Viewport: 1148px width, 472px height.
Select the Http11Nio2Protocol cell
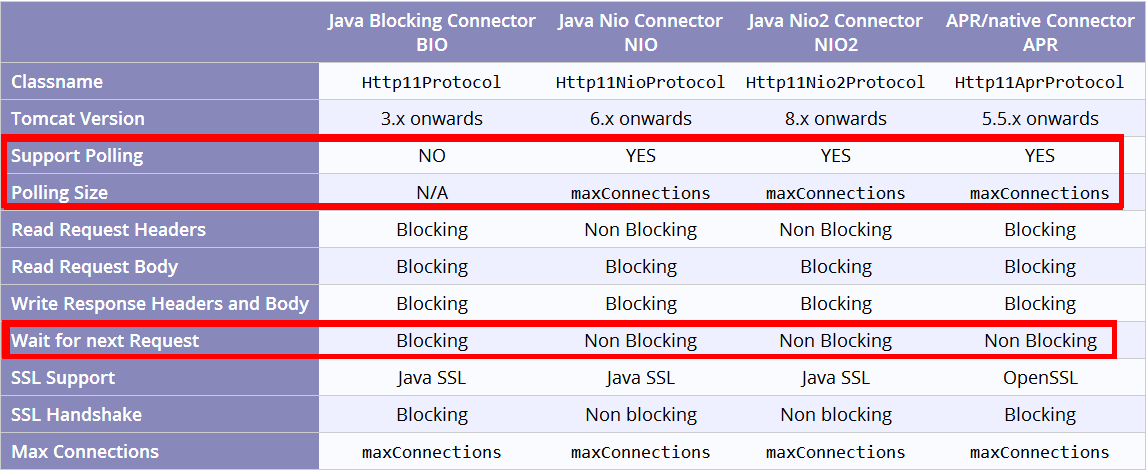coord(835,82)
